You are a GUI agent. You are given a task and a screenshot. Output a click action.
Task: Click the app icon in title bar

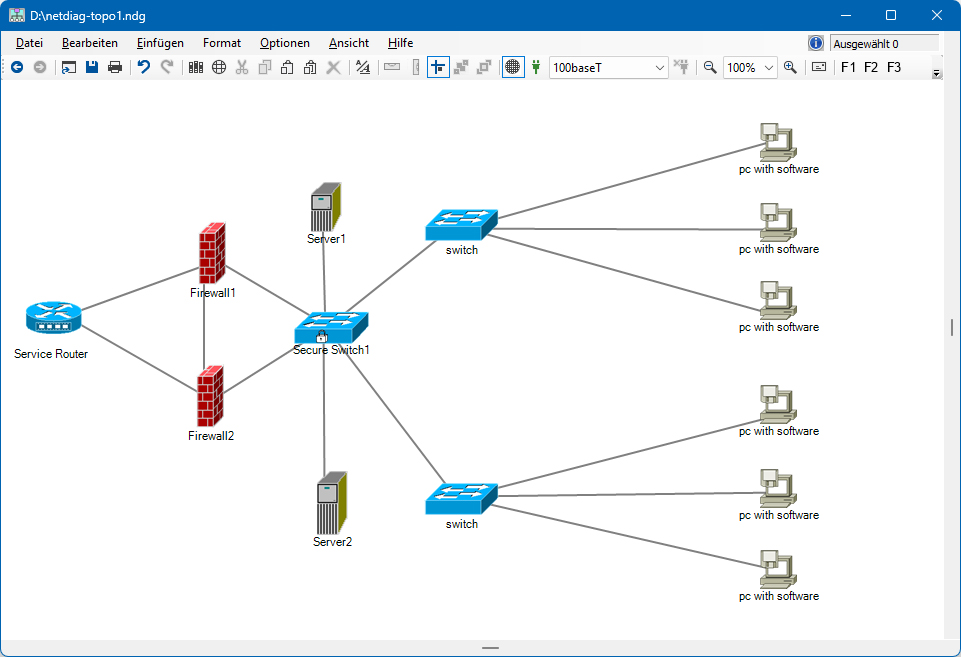[x=17, y=15]
